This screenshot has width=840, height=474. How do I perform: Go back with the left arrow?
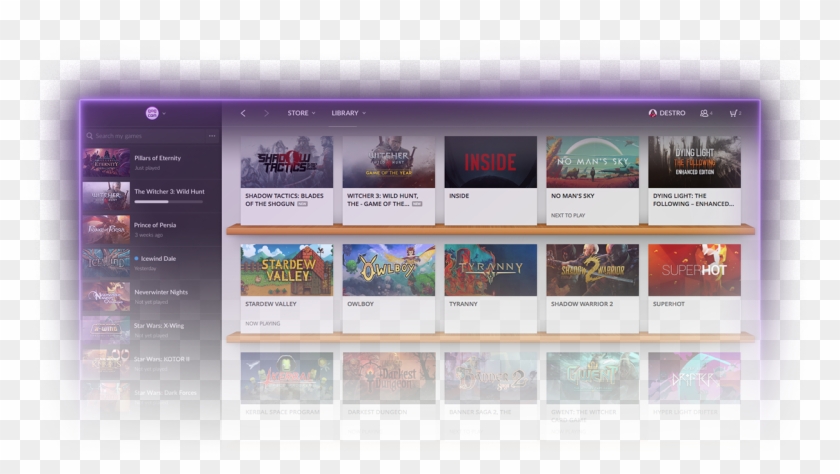[x=243, y=113]
